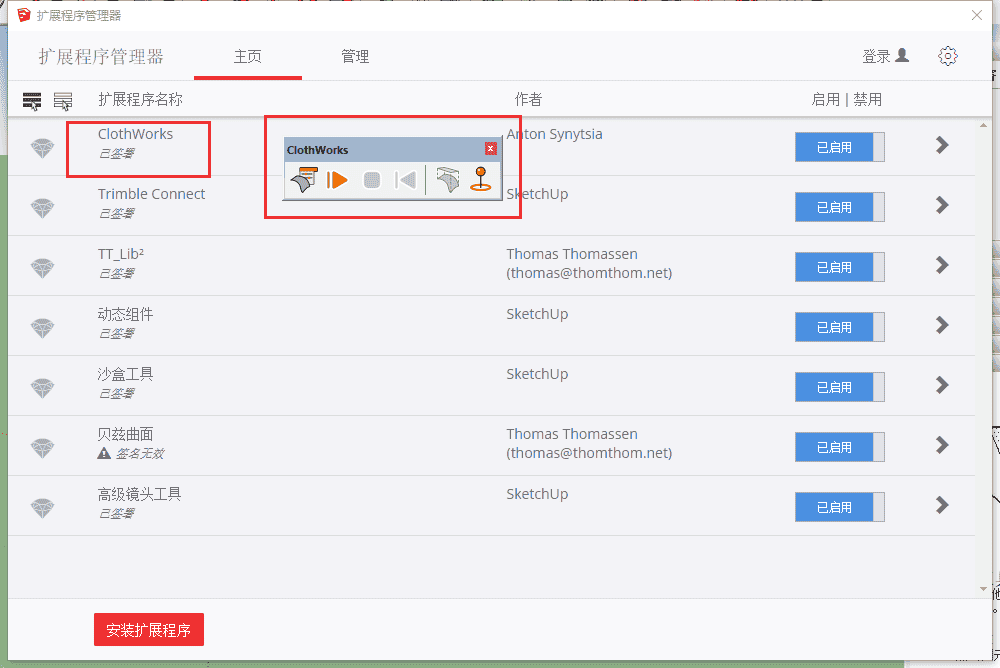The height and width of the screenshot is (668, 1000).
Task: Toggle 高级镜头工具 已启用 switch
Action: [839, 507]
